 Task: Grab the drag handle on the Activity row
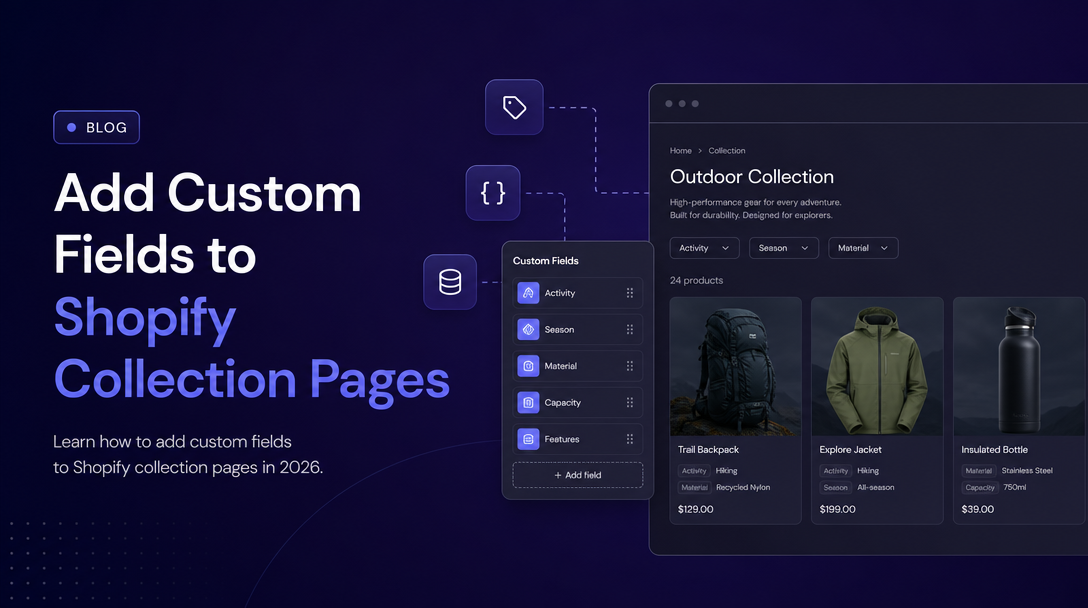pyautogui.click(x=630, y=293)
